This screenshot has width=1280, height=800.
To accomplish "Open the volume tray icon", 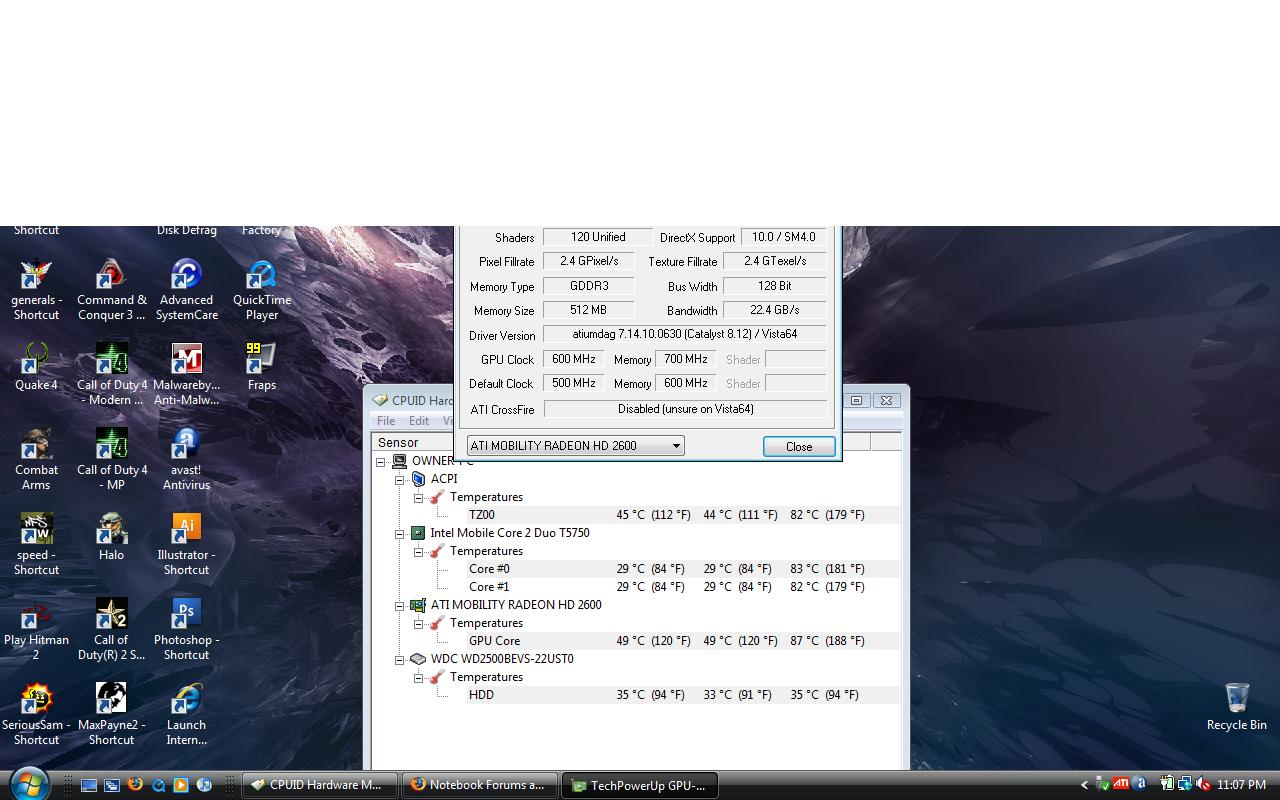I will (1203, 785).
